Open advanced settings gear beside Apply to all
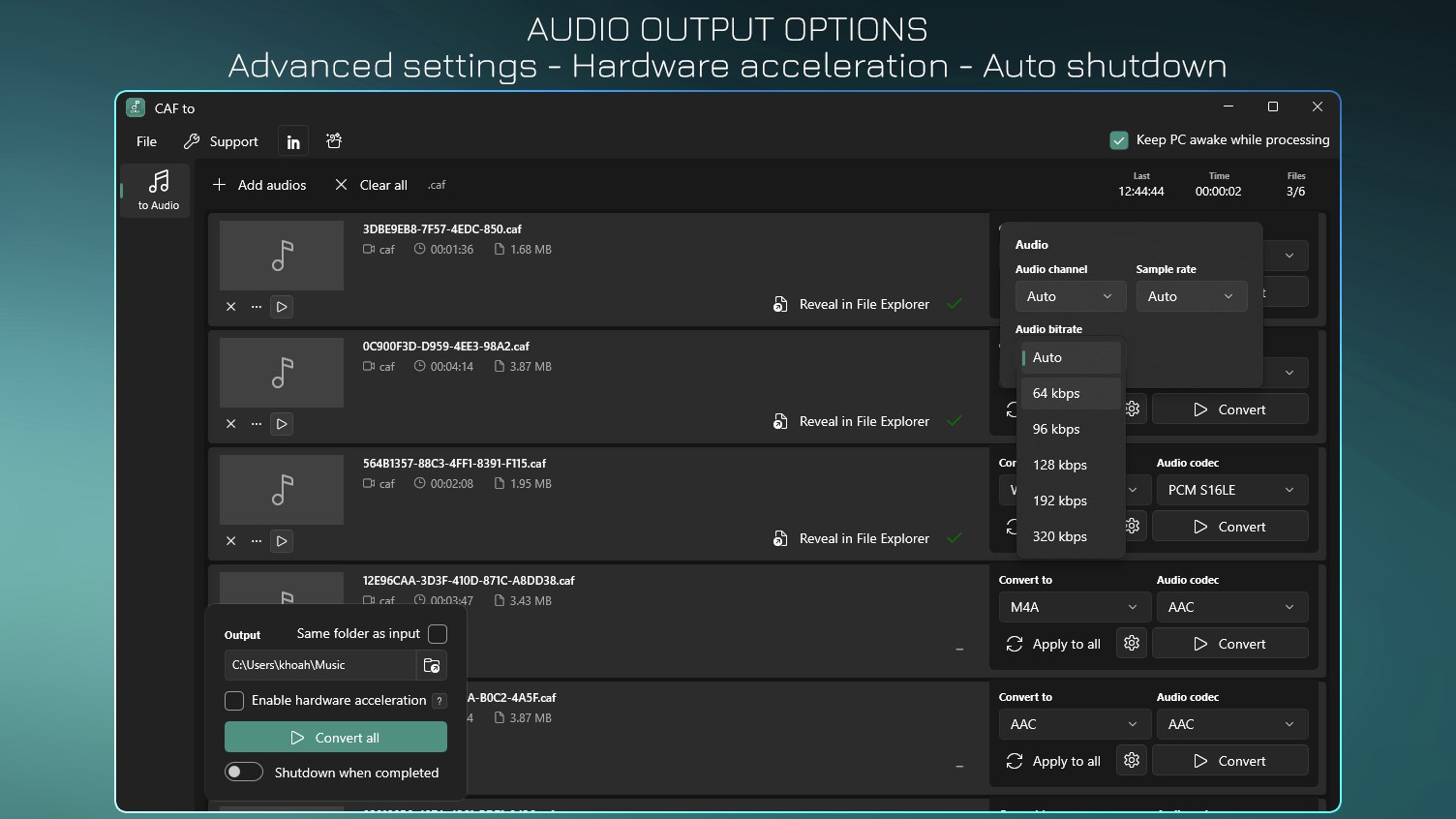 [1131, 643]
